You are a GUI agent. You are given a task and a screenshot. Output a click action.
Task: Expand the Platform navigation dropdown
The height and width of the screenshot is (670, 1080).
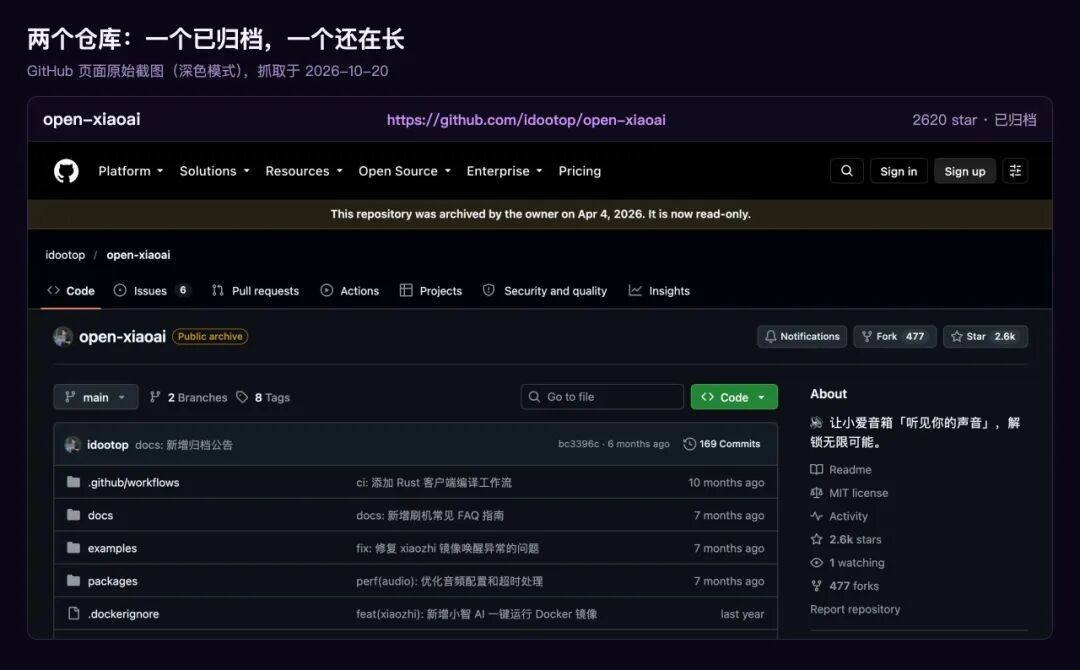tap(130, 171)
